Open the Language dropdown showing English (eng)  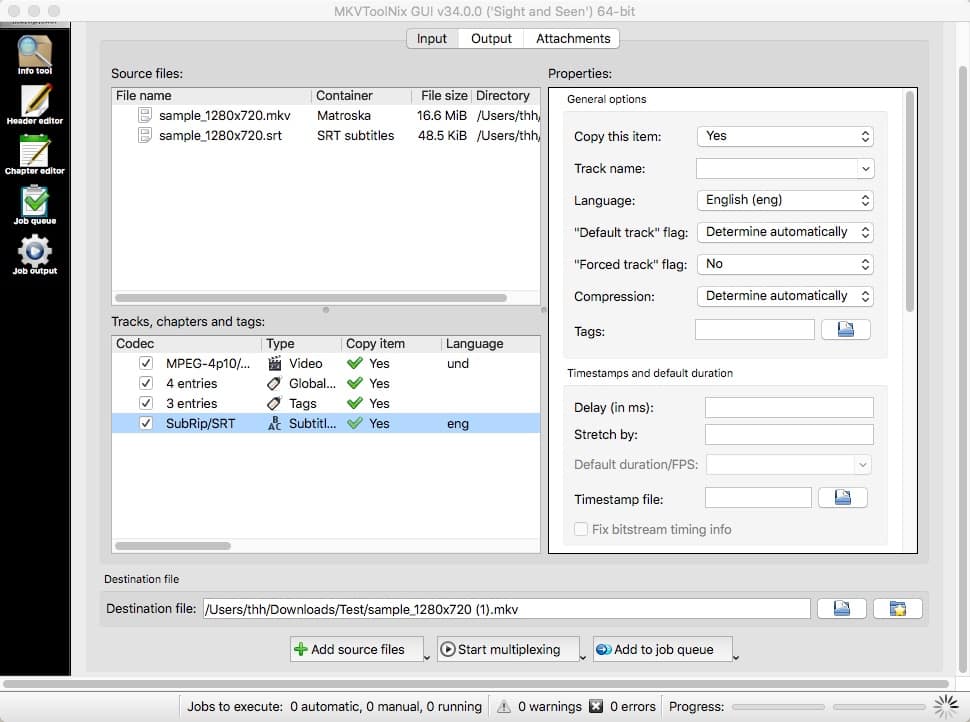[x=784, y=200]
